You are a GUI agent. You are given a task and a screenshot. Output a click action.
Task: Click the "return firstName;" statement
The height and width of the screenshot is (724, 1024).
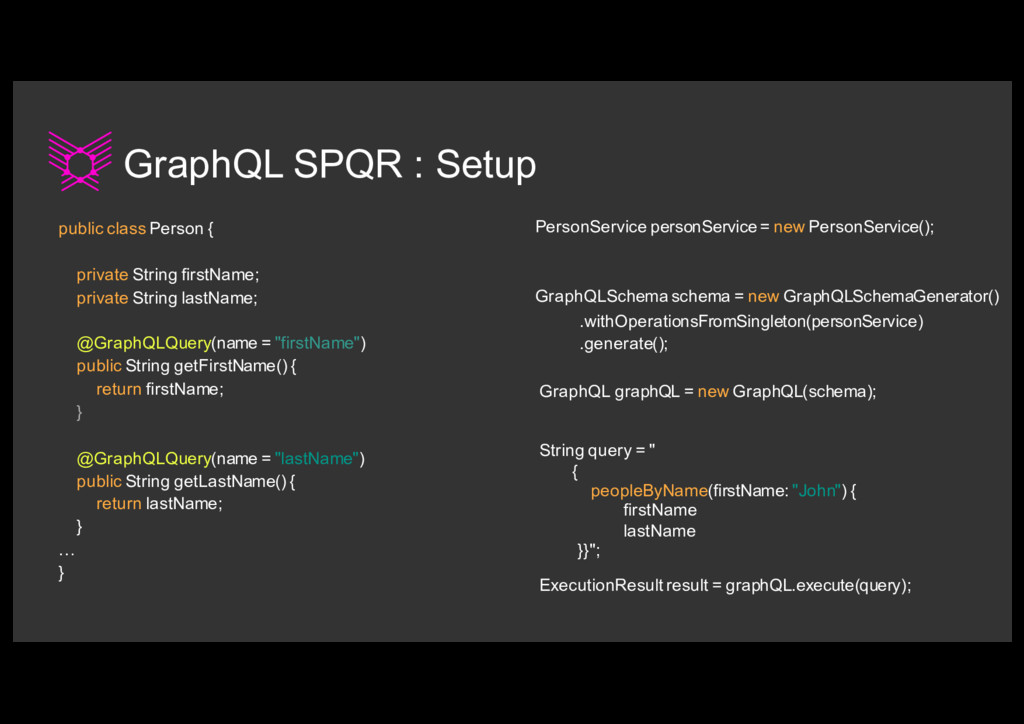[160, 389]
